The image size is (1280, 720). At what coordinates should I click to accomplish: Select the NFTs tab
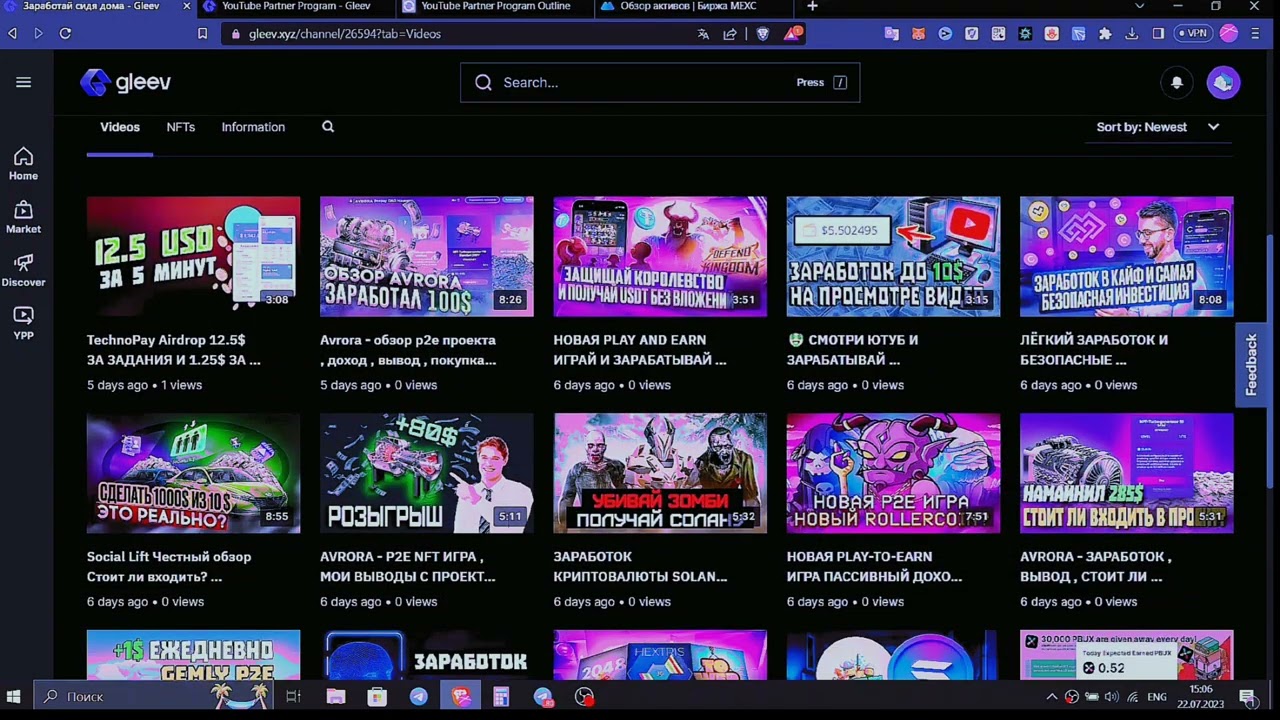(181, 127)
